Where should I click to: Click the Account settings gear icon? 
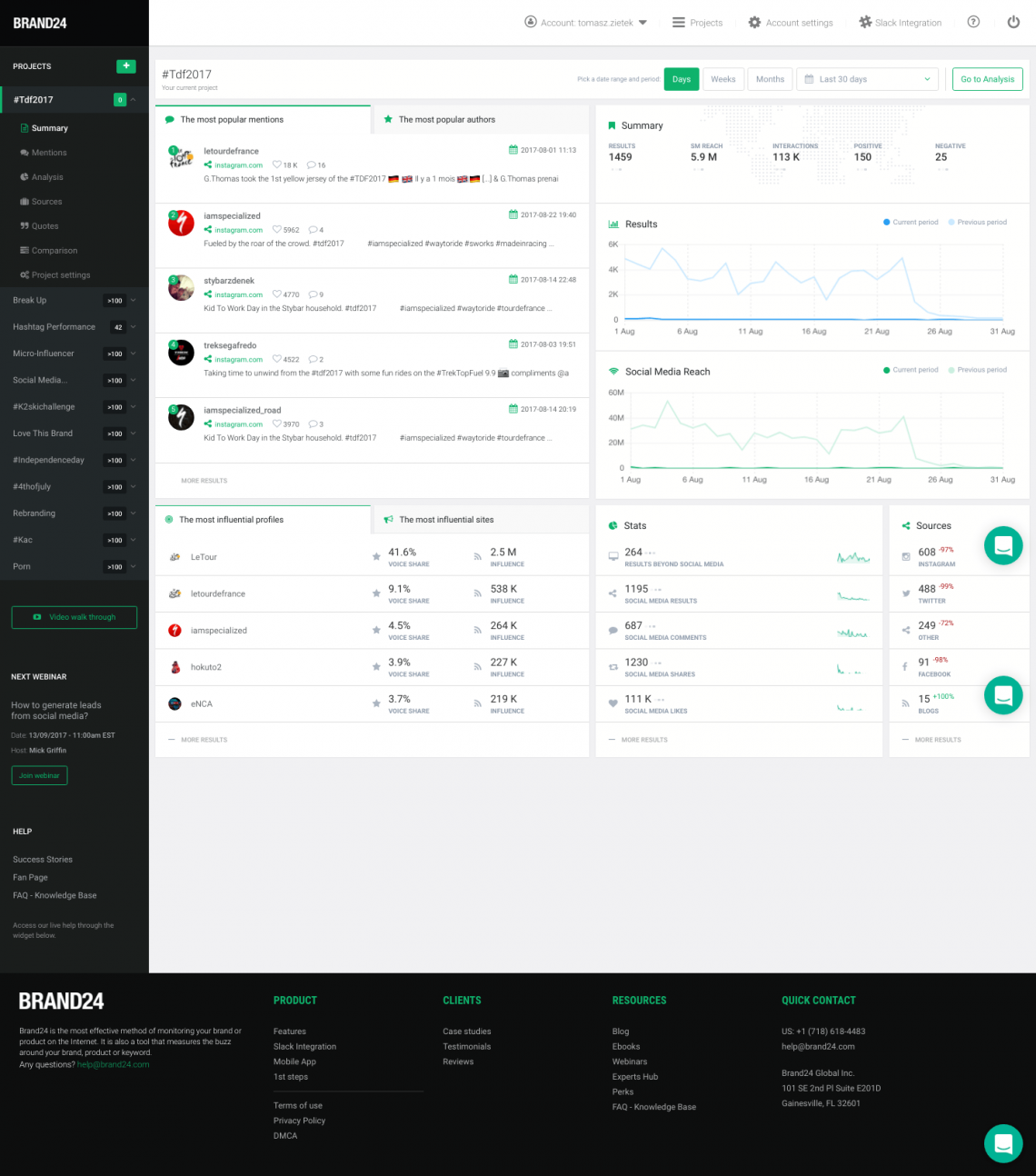(x=754, y=23)
